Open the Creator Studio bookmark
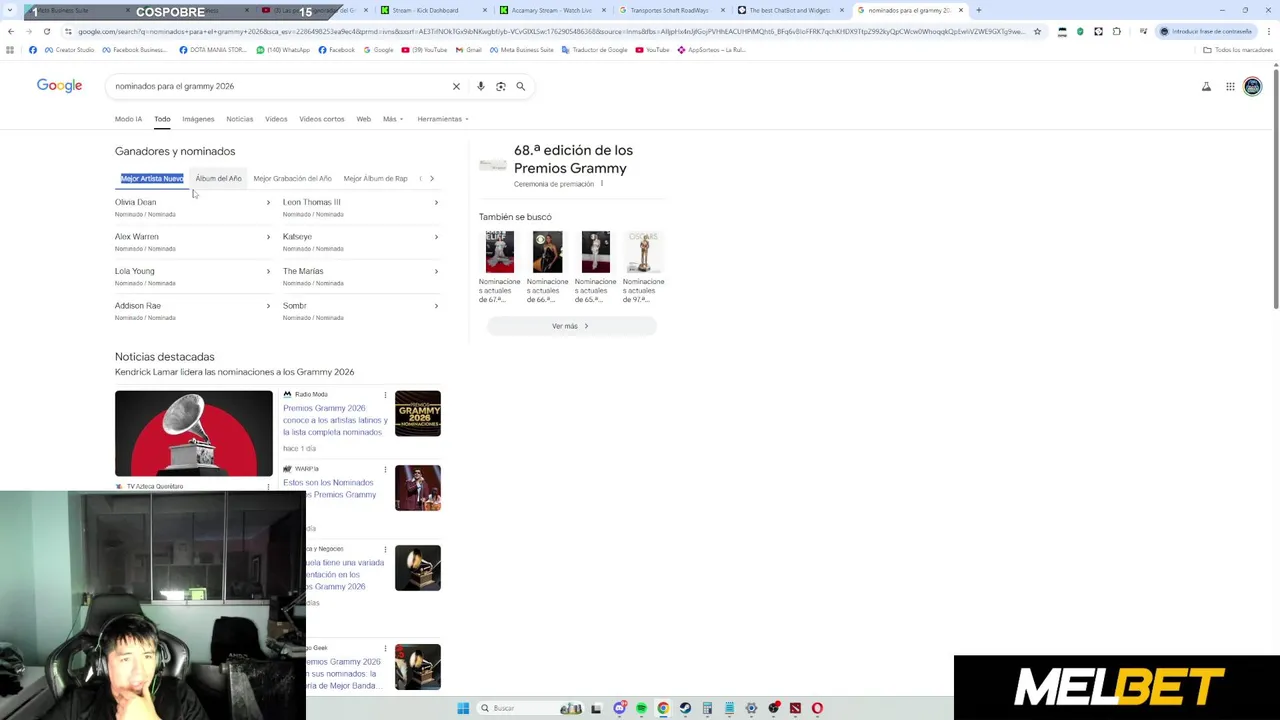1280x720 pixels. pos(69,49)
